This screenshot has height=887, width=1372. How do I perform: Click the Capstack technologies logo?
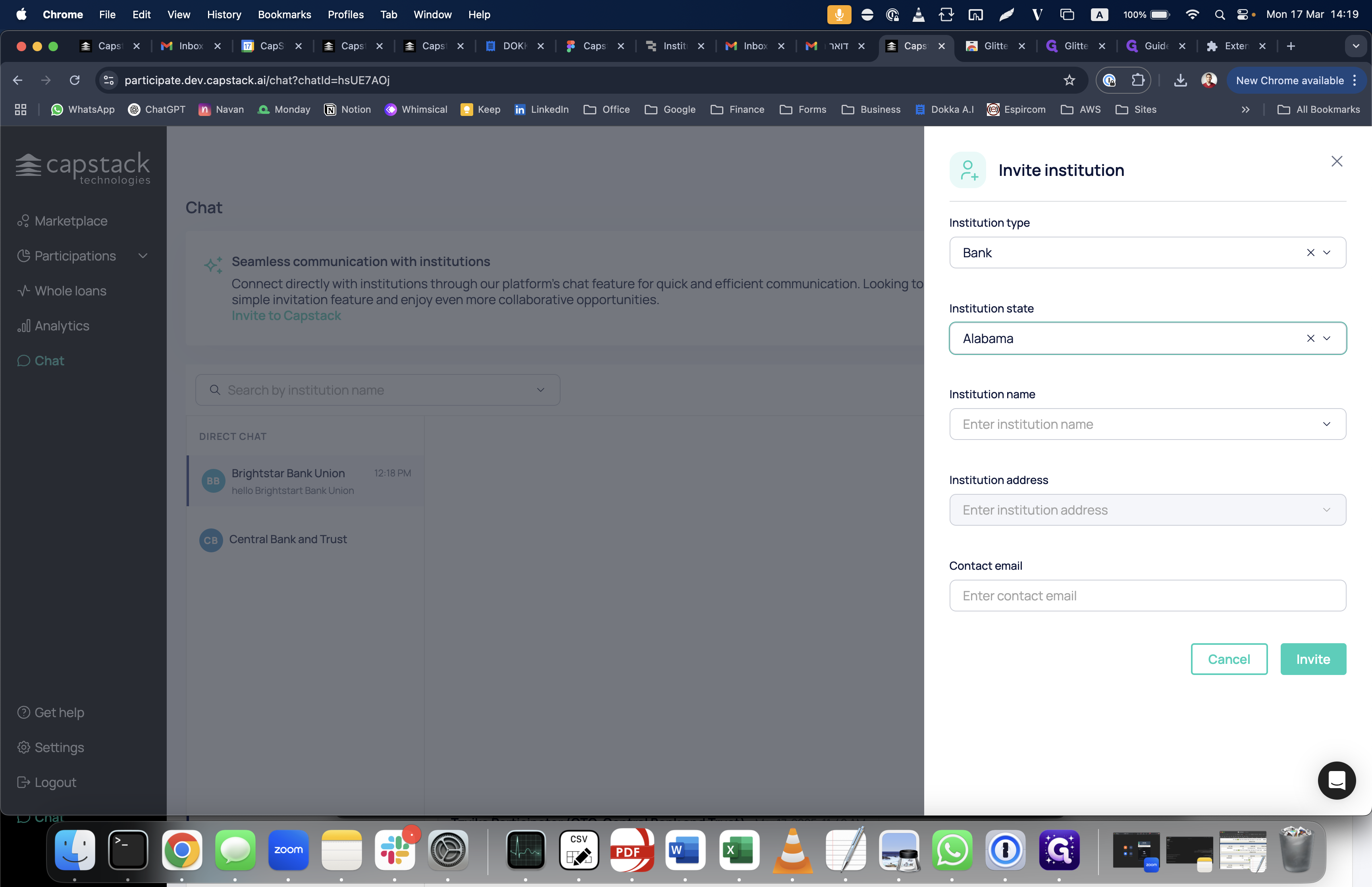click(x=83, y=168)
